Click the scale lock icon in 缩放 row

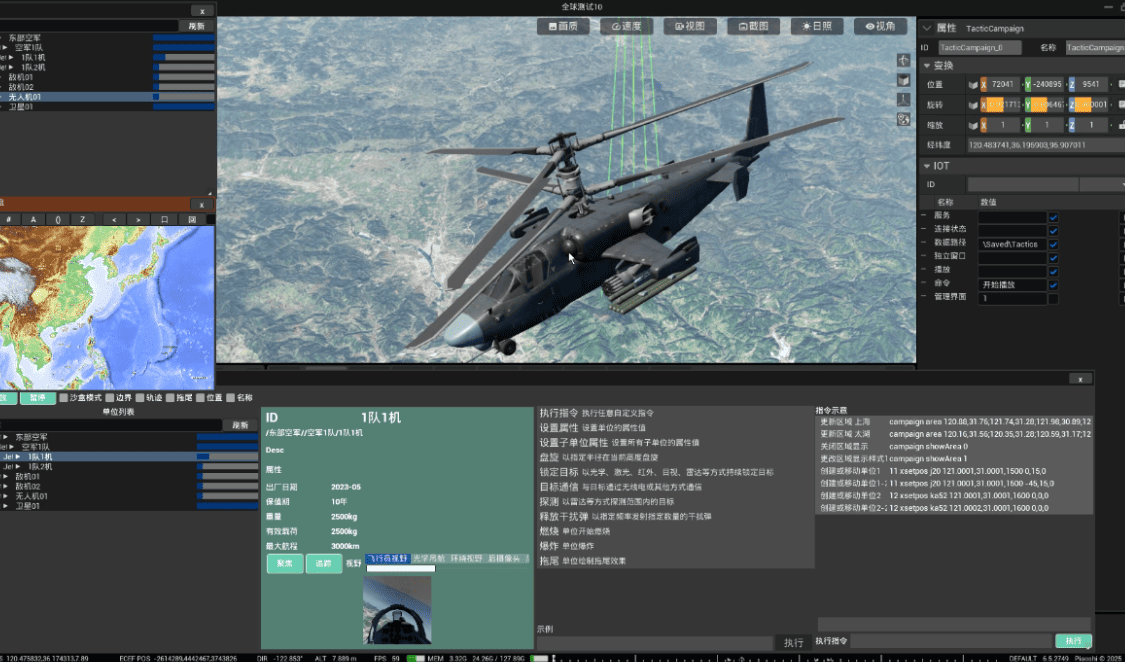point(1120,125)
